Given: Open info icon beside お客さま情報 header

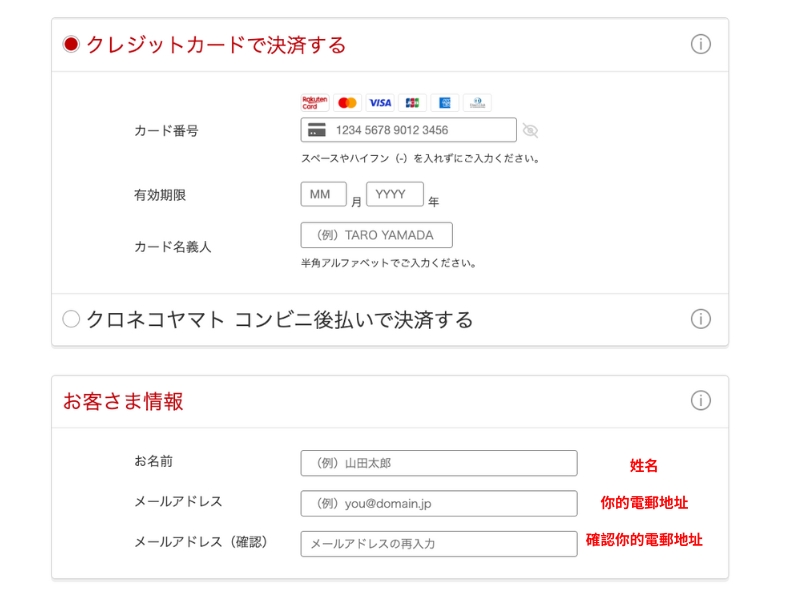Looking at the screenshot, I should tap(701, 401).
